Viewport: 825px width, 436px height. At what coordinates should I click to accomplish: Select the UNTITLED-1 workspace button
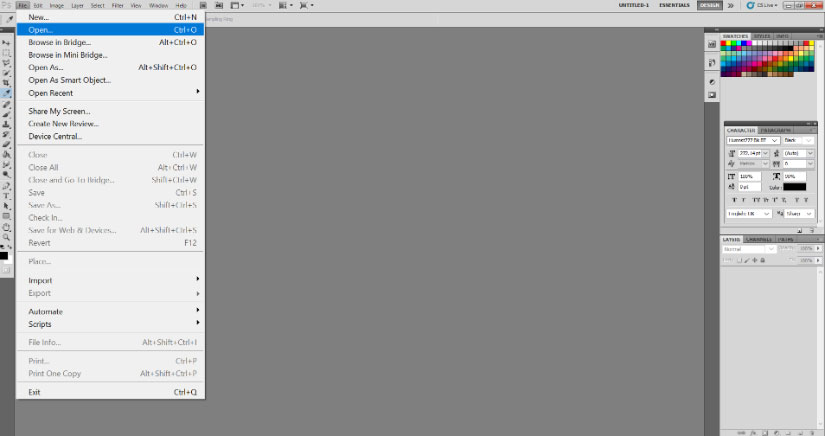[x=633, y=5]
